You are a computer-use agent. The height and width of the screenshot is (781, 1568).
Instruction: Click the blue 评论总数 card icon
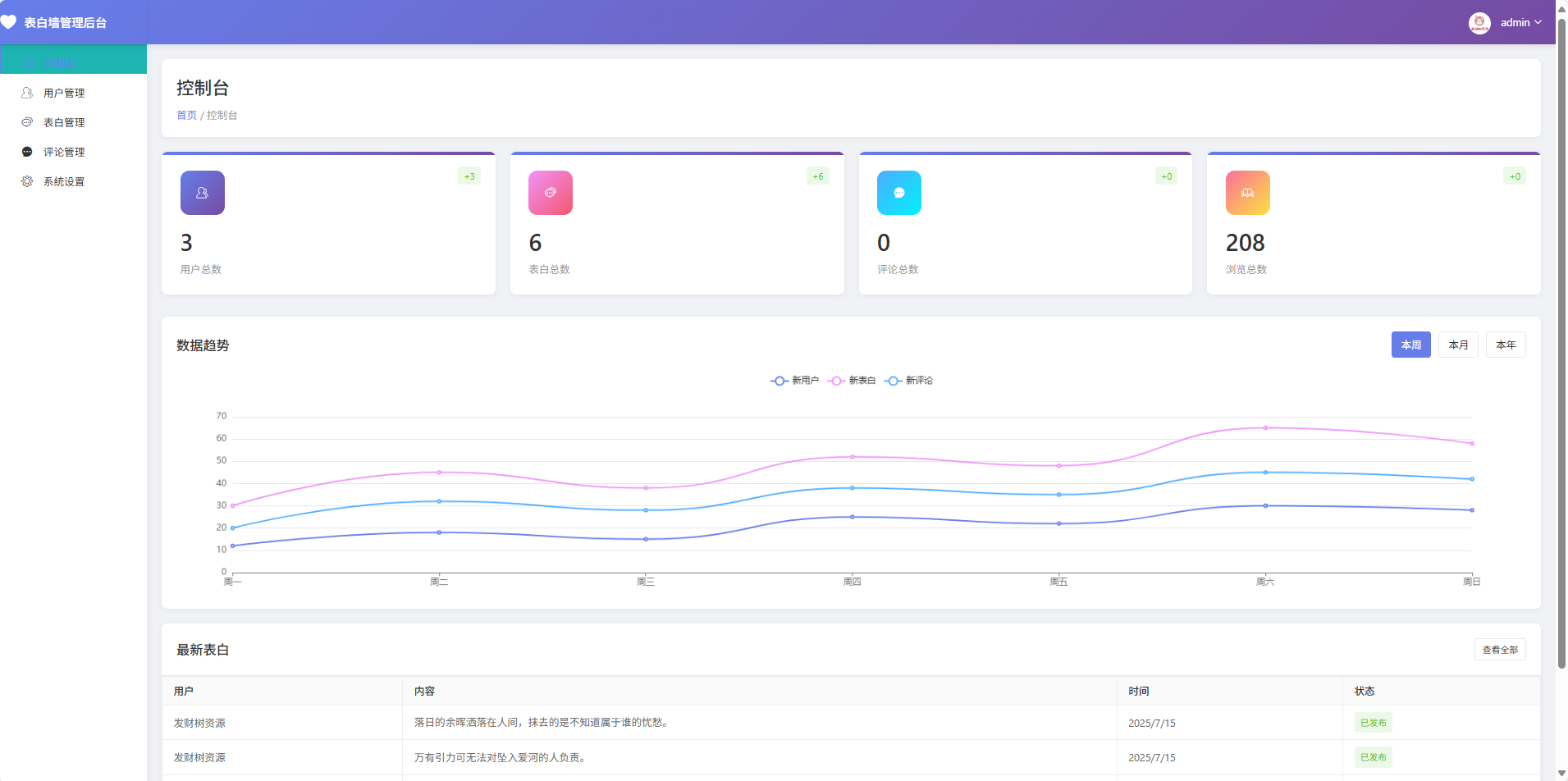[x=899, y=193]
